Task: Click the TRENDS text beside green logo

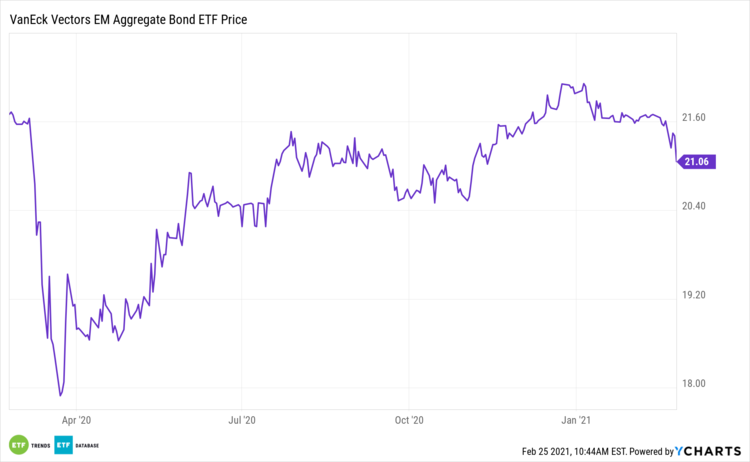Action: point(40,445)
